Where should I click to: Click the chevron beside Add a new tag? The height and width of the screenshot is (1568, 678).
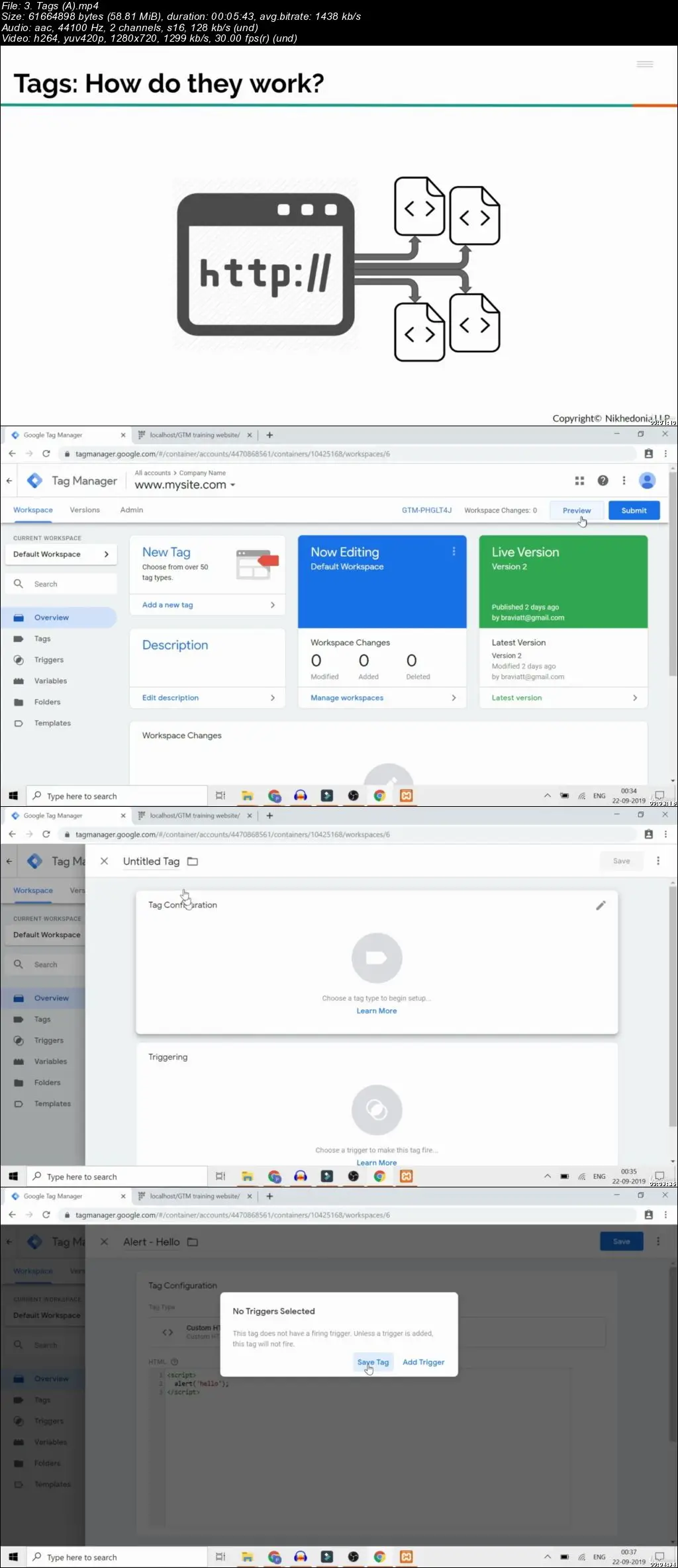(x=272, y=605)
